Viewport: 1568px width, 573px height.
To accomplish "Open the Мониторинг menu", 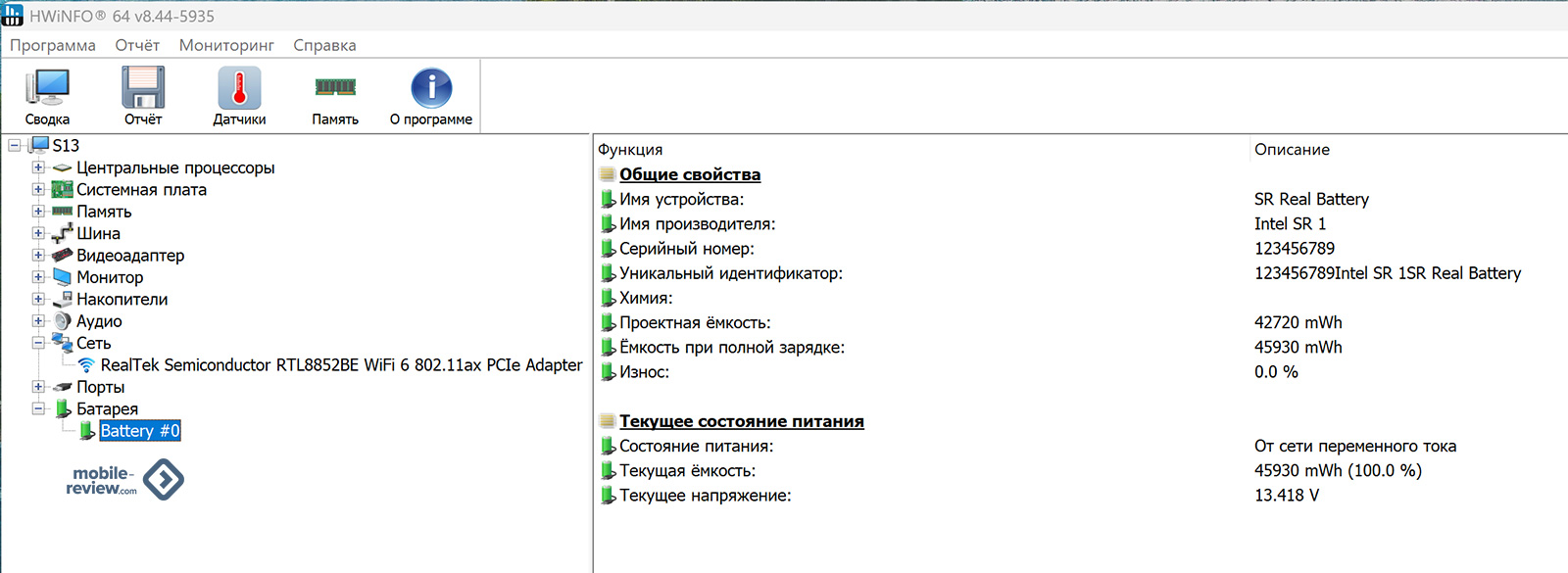I will [226, 45].
